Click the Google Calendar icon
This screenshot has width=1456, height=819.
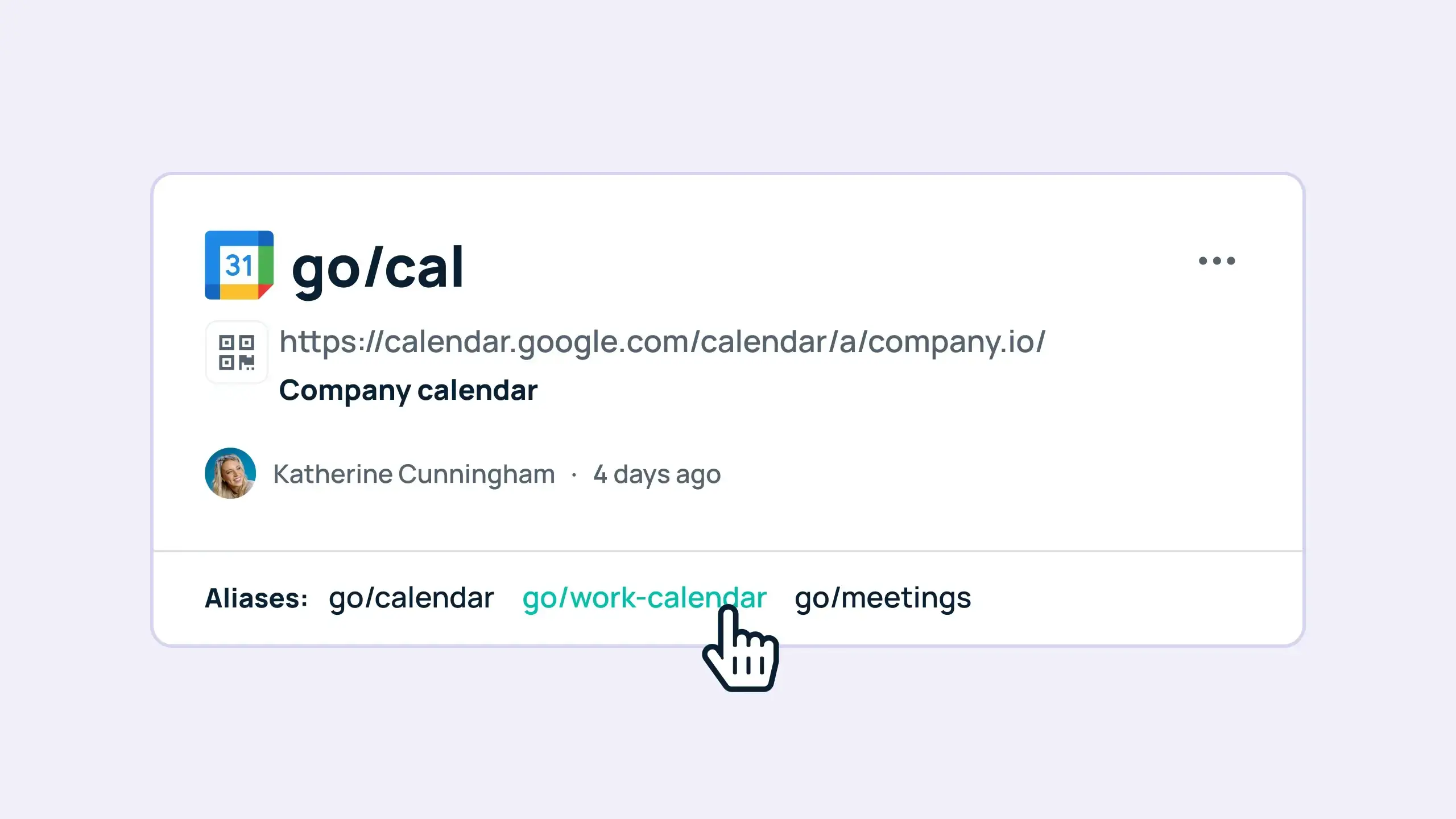239,264
